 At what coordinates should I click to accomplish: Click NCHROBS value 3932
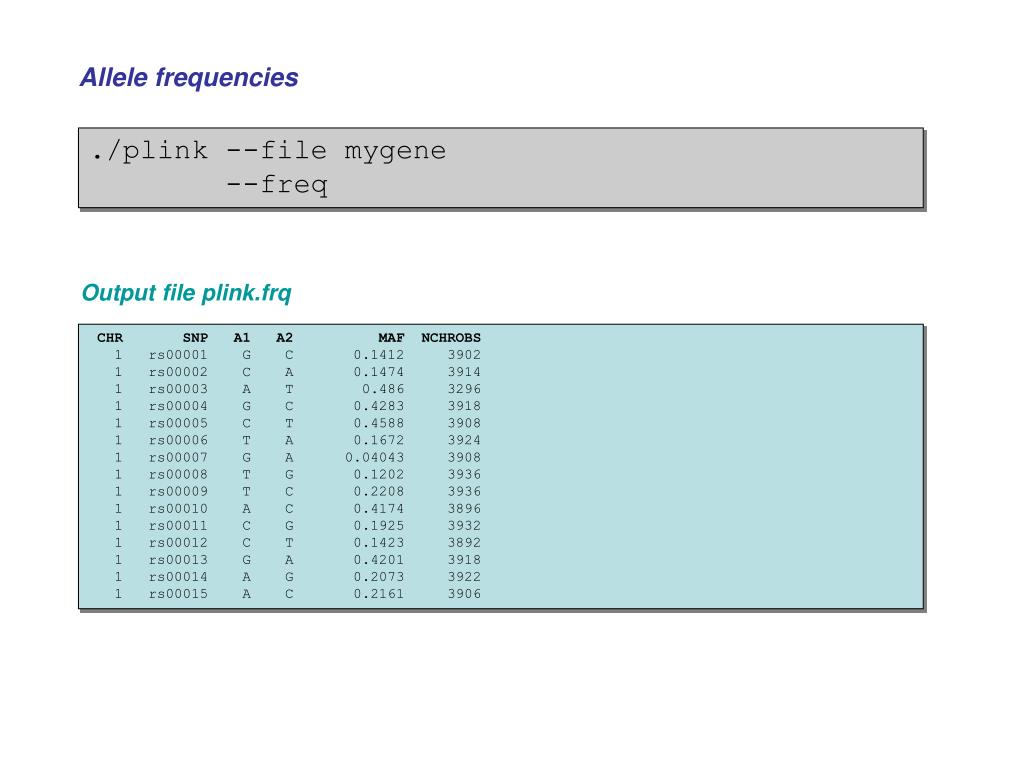(464, 525)
